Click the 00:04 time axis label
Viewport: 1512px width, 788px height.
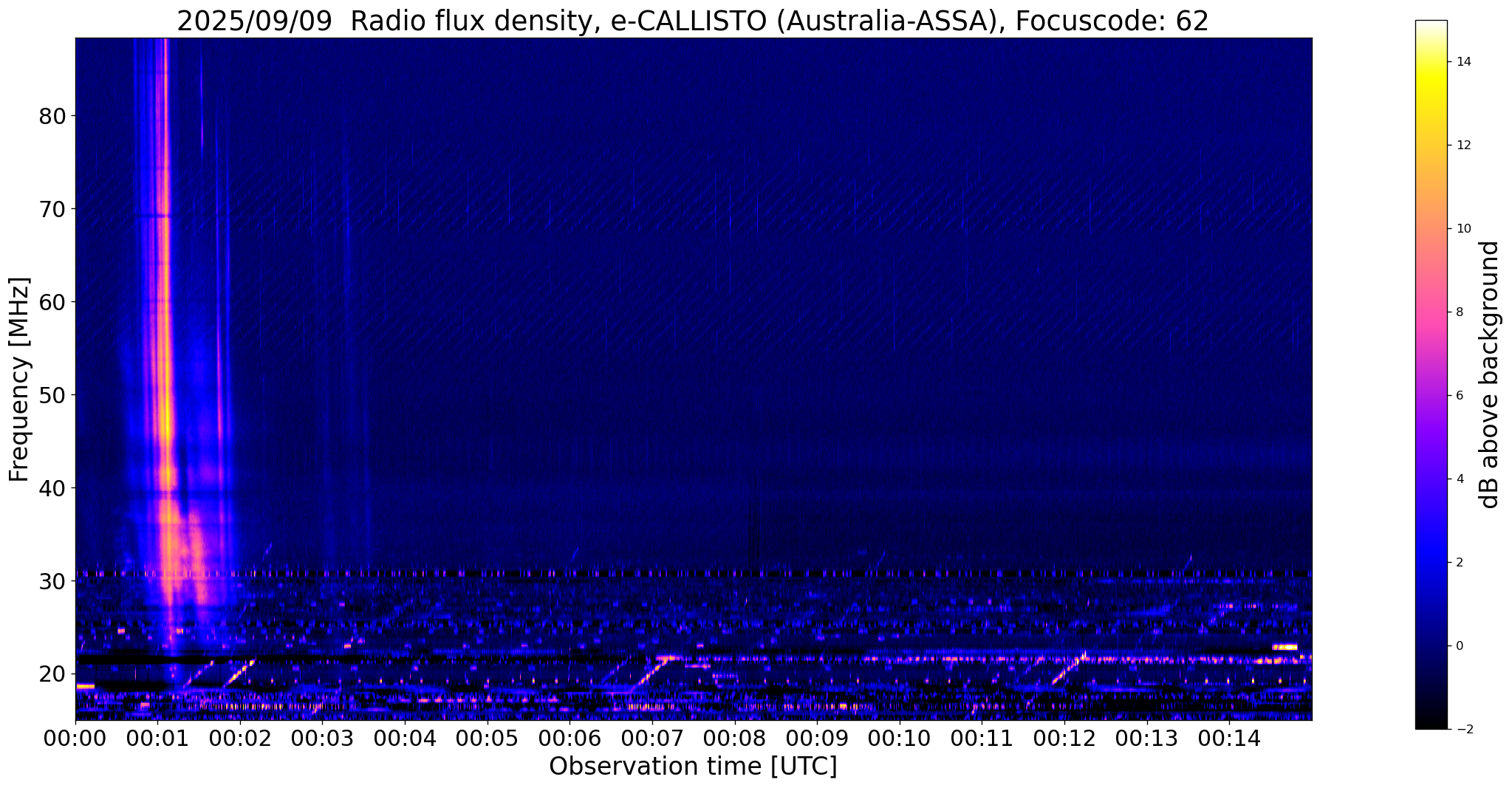tap(406, 737)
